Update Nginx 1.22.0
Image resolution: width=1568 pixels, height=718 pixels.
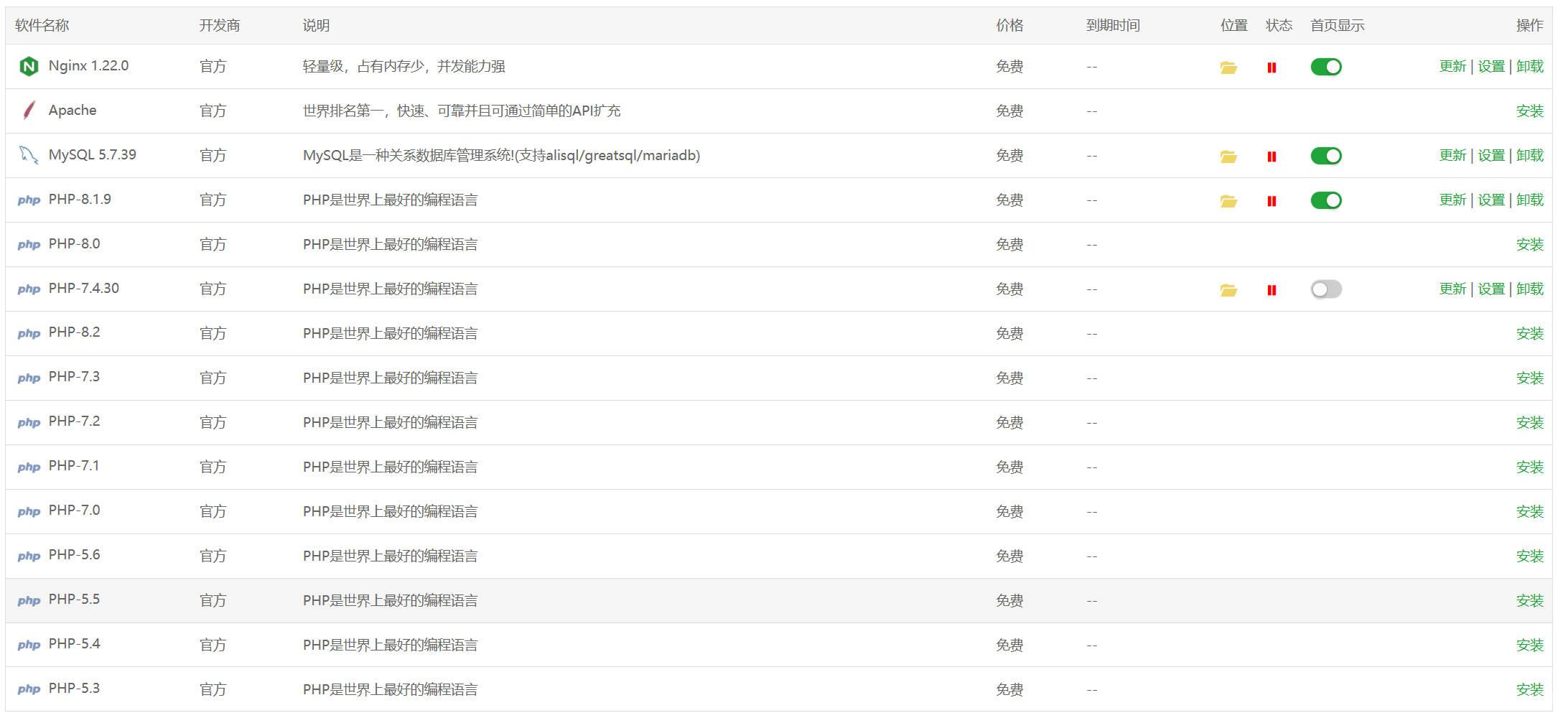click(1452, 67)
